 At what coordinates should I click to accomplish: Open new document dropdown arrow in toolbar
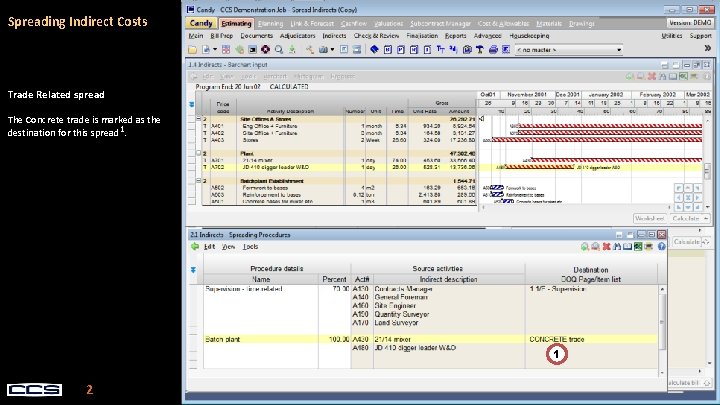tap(214, 50)
